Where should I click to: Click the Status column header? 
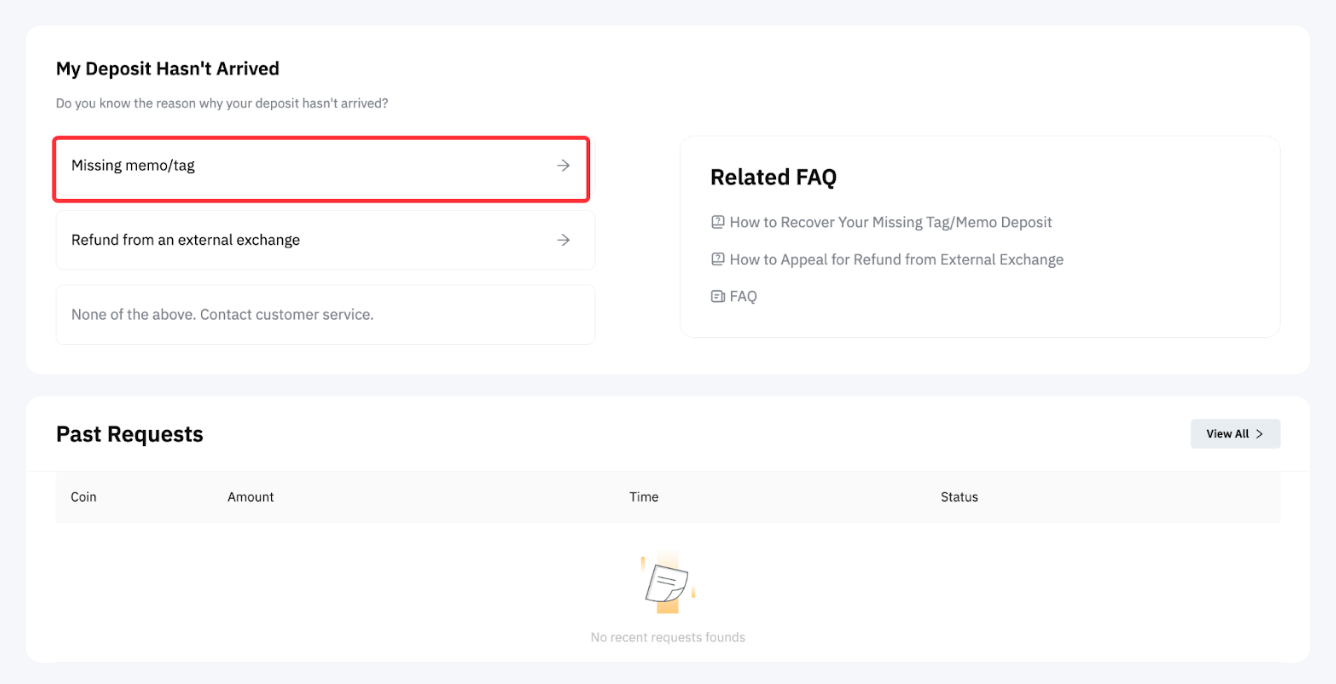(959, 497)
